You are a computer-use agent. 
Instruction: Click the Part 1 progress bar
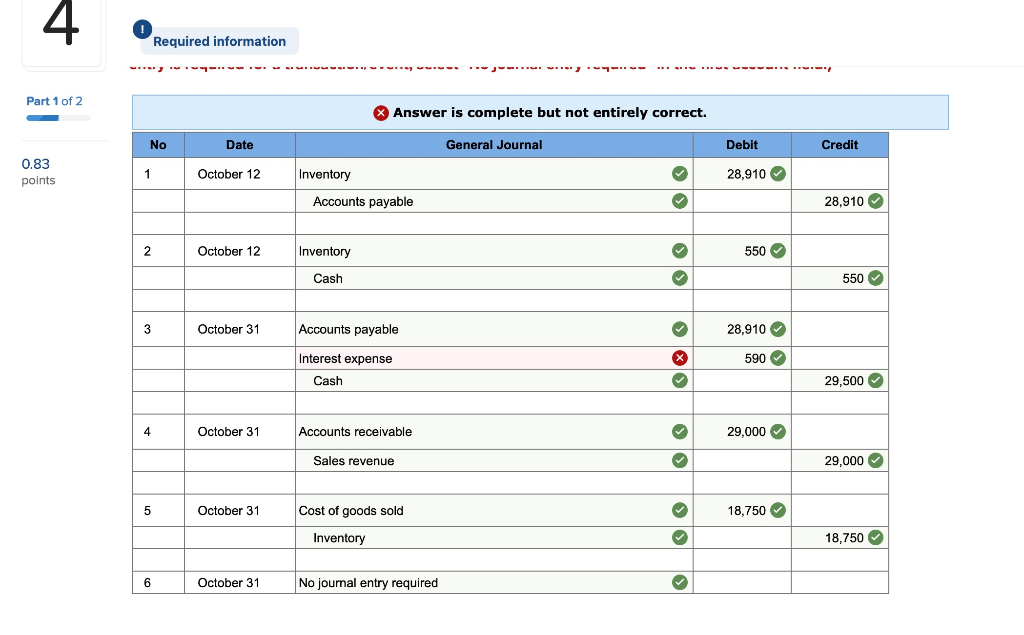coord(57,116)
